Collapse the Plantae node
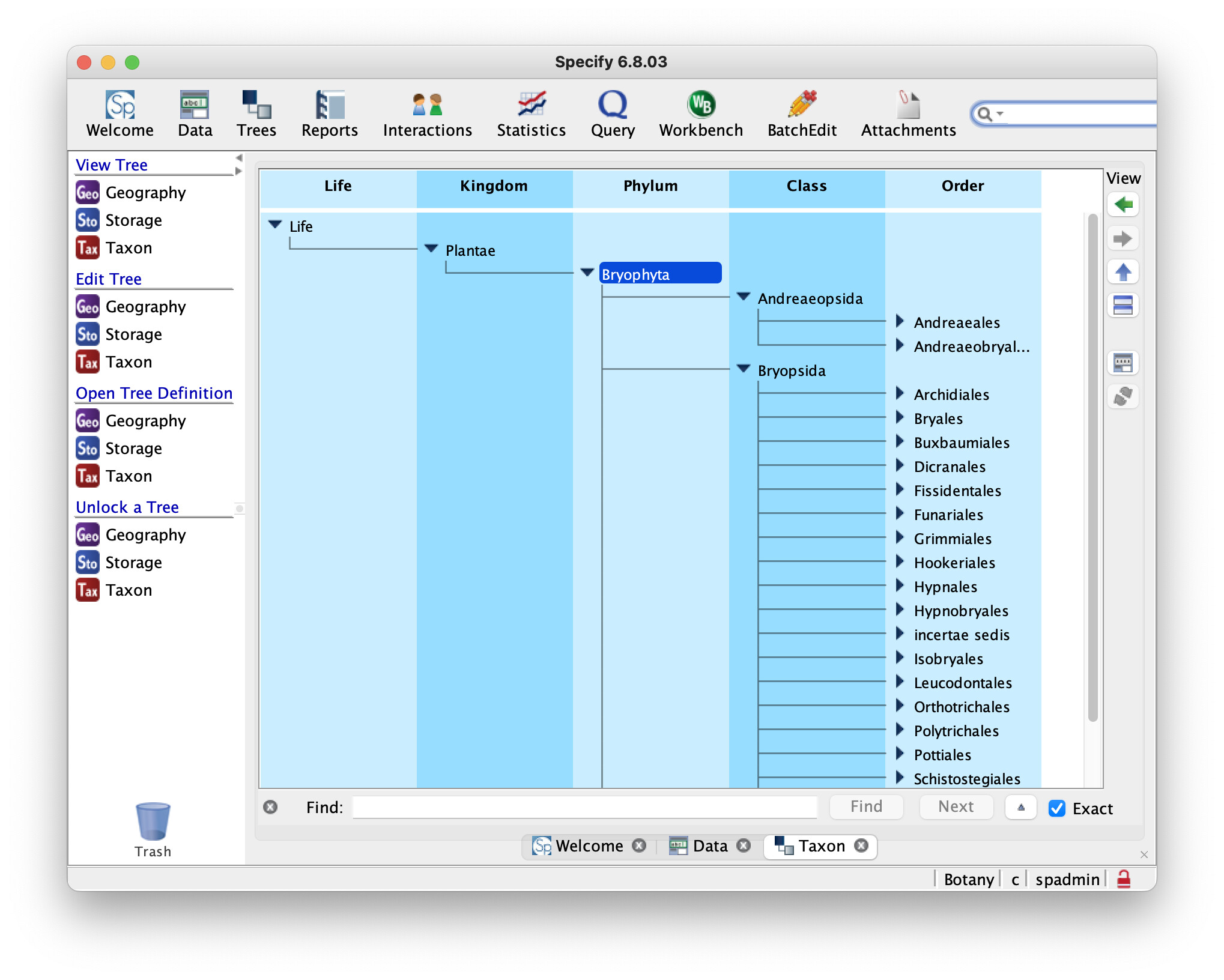The image size is (1224, 980). (x=431, y=249)
